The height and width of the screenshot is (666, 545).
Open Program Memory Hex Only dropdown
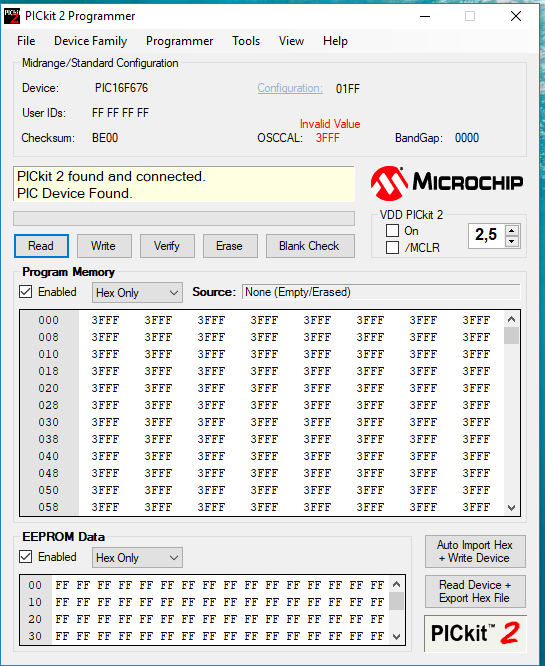[x=137, y=293]
